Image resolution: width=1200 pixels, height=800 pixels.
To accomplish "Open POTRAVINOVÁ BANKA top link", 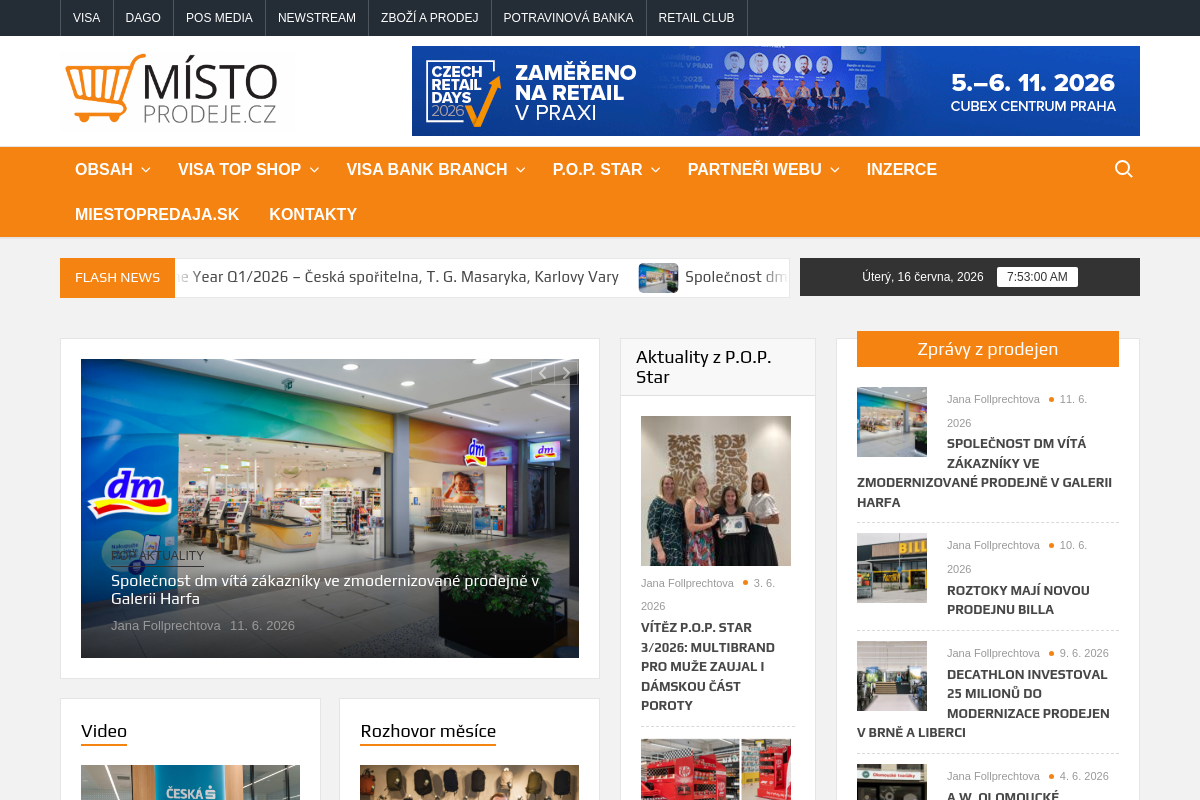I will [x=569, y=18].
